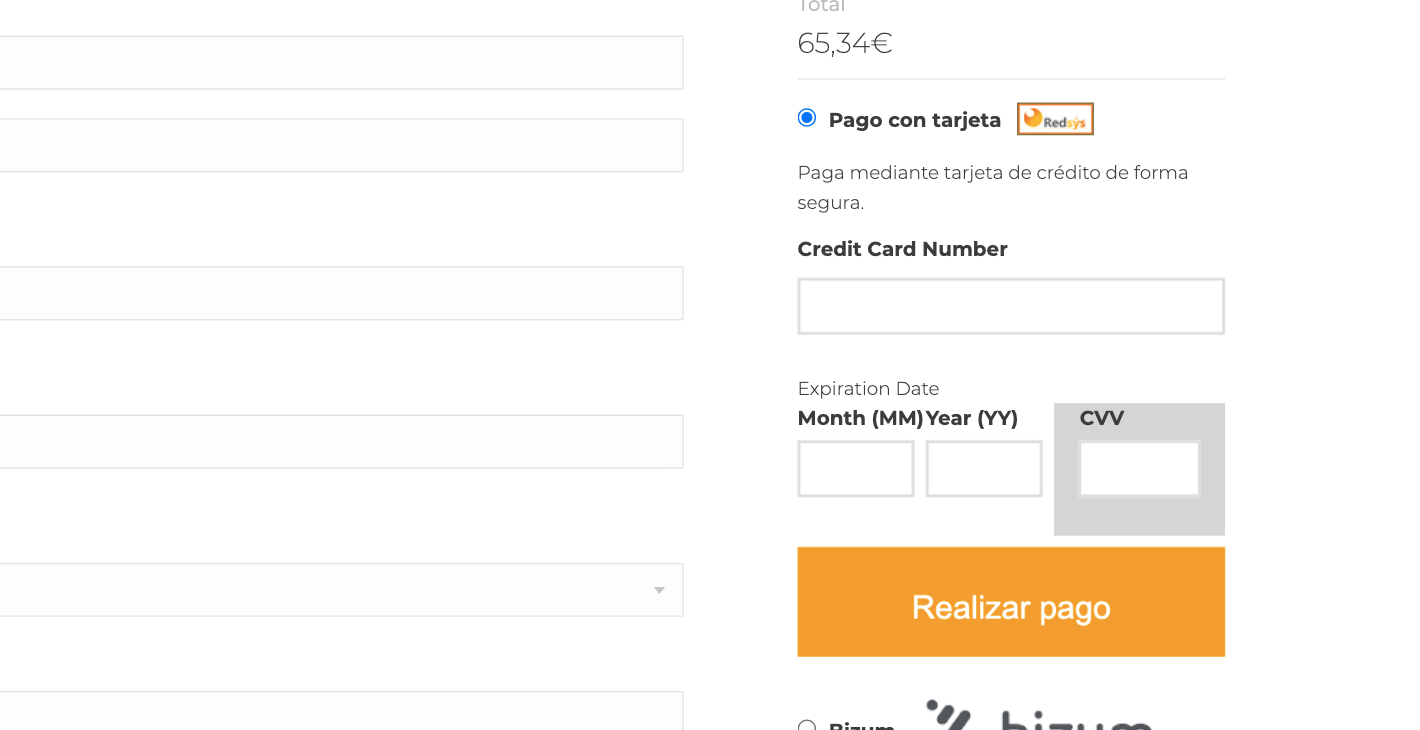Click the Month (MM) input box
The height and width of the screenshot is (730, 1420).
(x=855, y=468)
